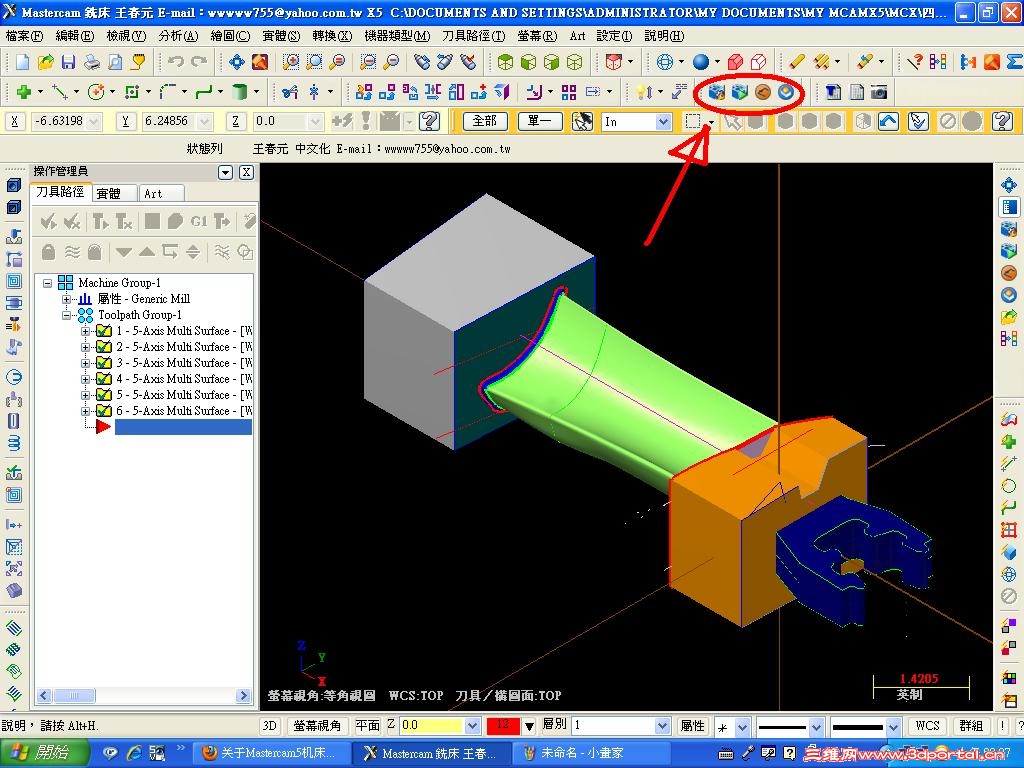Viewport: 1024px width, 768px height.
Task: Open the 轉換(X) menu
Action: tap(332, 36)
